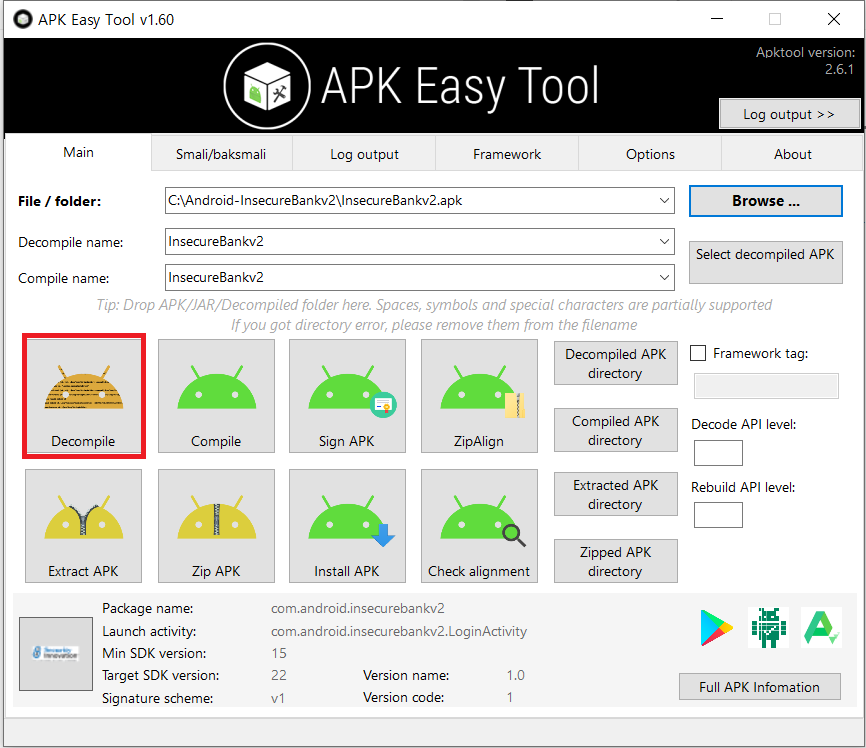Open Zipped APK directory
The width and height of the screenshot is (866, 748).
tap(616, 561)
